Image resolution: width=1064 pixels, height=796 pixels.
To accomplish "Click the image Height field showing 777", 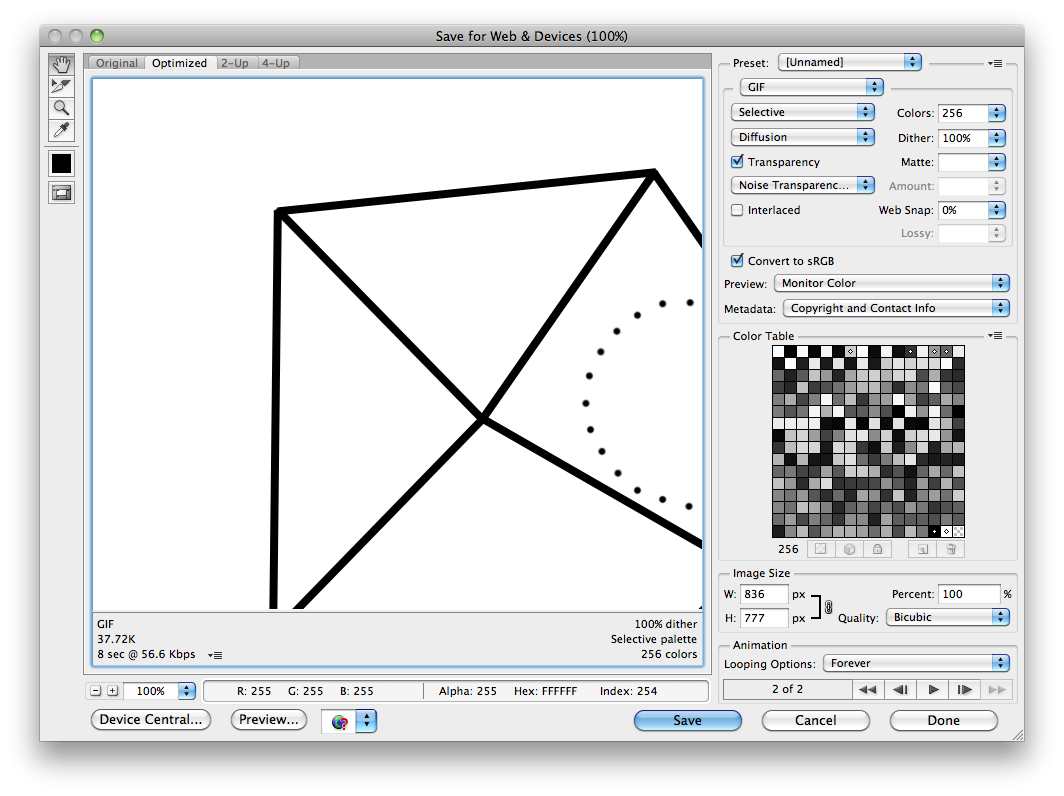I will click(763, 618).
